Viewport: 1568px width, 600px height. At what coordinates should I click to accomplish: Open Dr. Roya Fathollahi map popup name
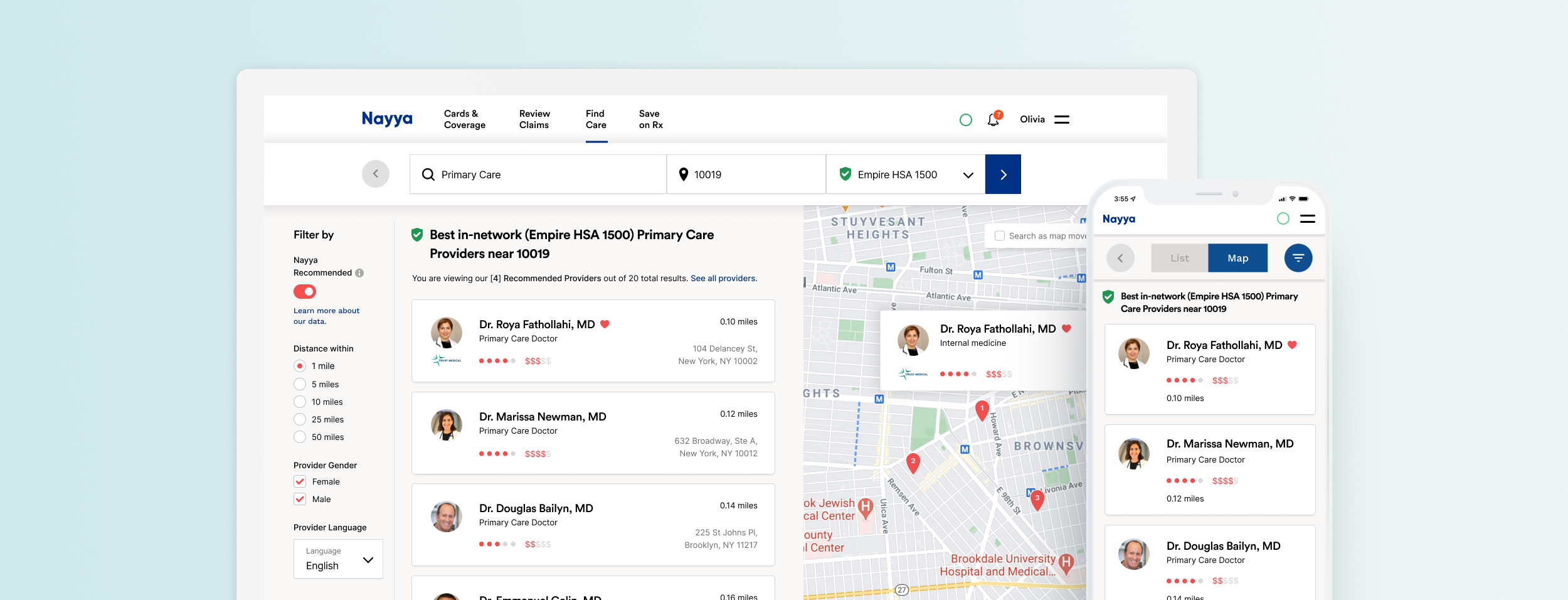(x=998, y=329)
